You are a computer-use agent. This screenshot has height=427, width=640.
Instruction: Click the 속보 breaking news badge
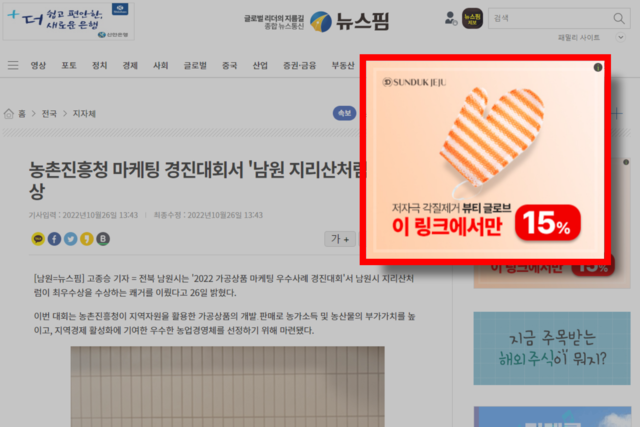[344, 113]
